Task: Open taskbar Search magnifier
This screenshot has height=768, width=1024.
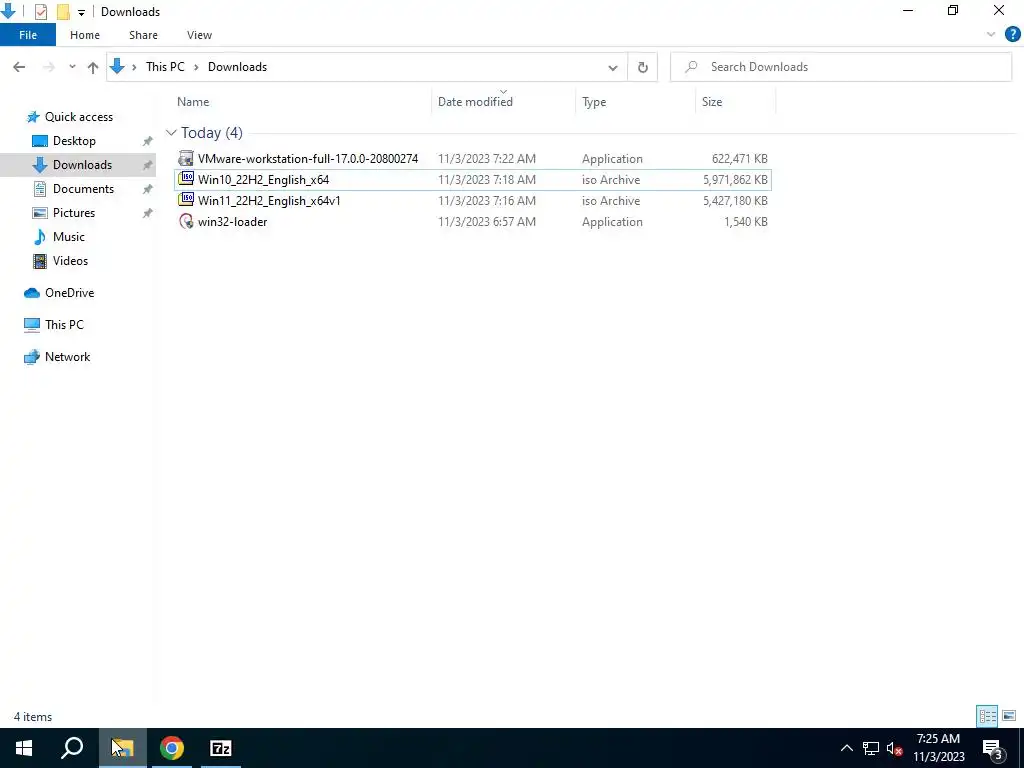Action: tap(72, 748)
